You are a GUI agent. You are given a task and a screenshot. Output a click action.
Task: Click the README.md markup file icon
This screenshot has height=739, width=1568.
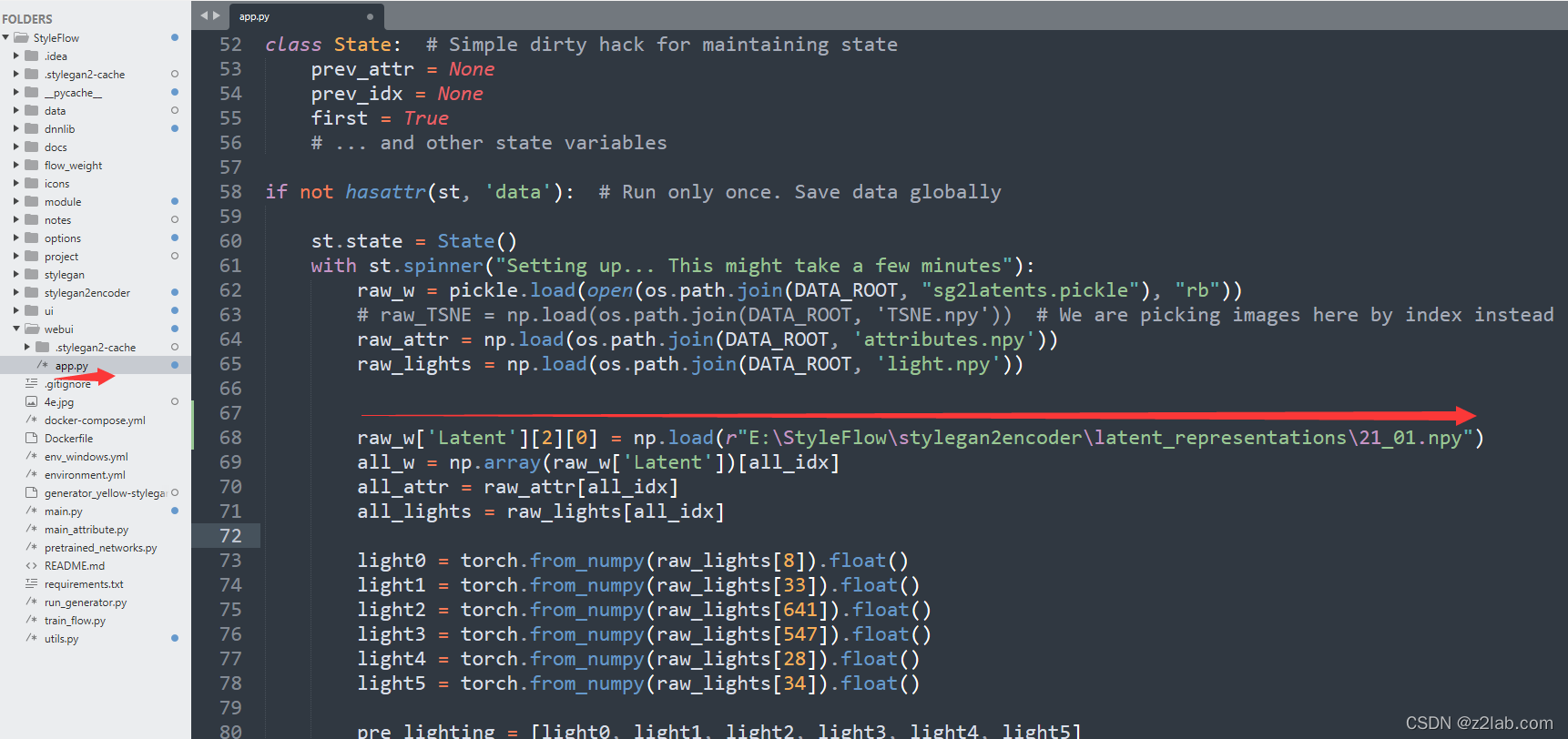32,565
